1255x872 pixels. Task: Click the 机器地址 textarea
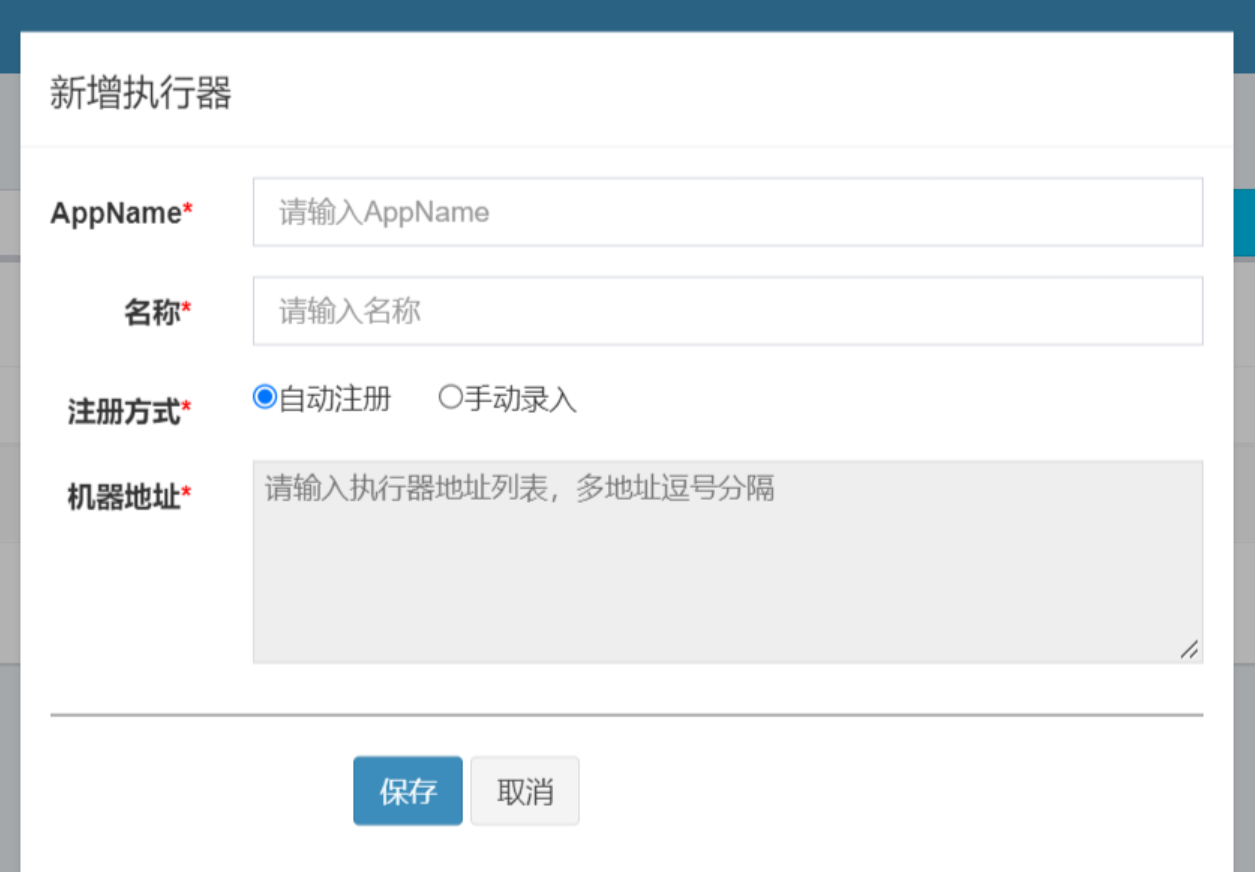[x=727, y=561]
